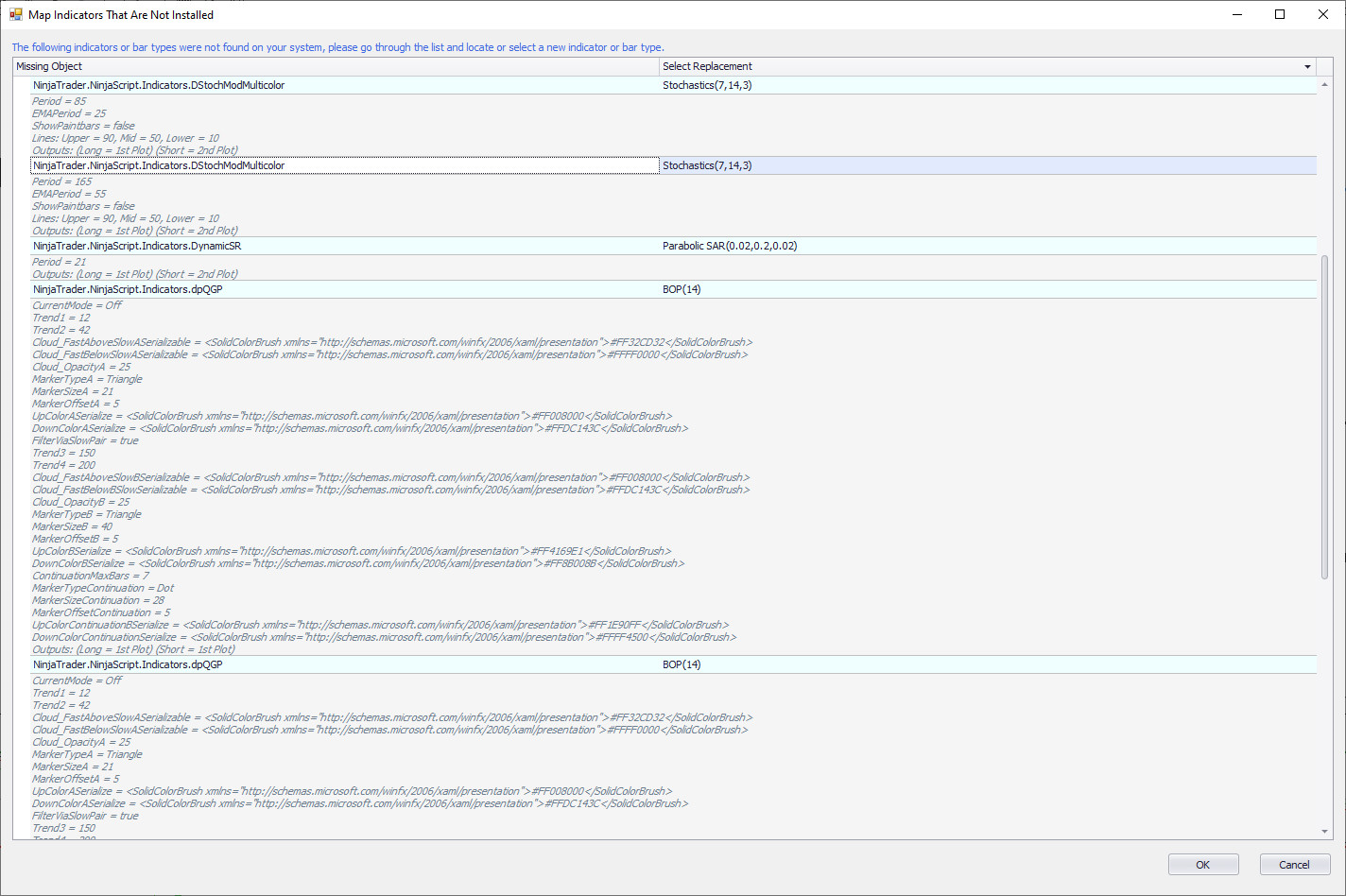Click the 'MarkerSizeContinuation = 28' line
Image resolution: width=1346 pixels, height=896 pixels.
98,600
